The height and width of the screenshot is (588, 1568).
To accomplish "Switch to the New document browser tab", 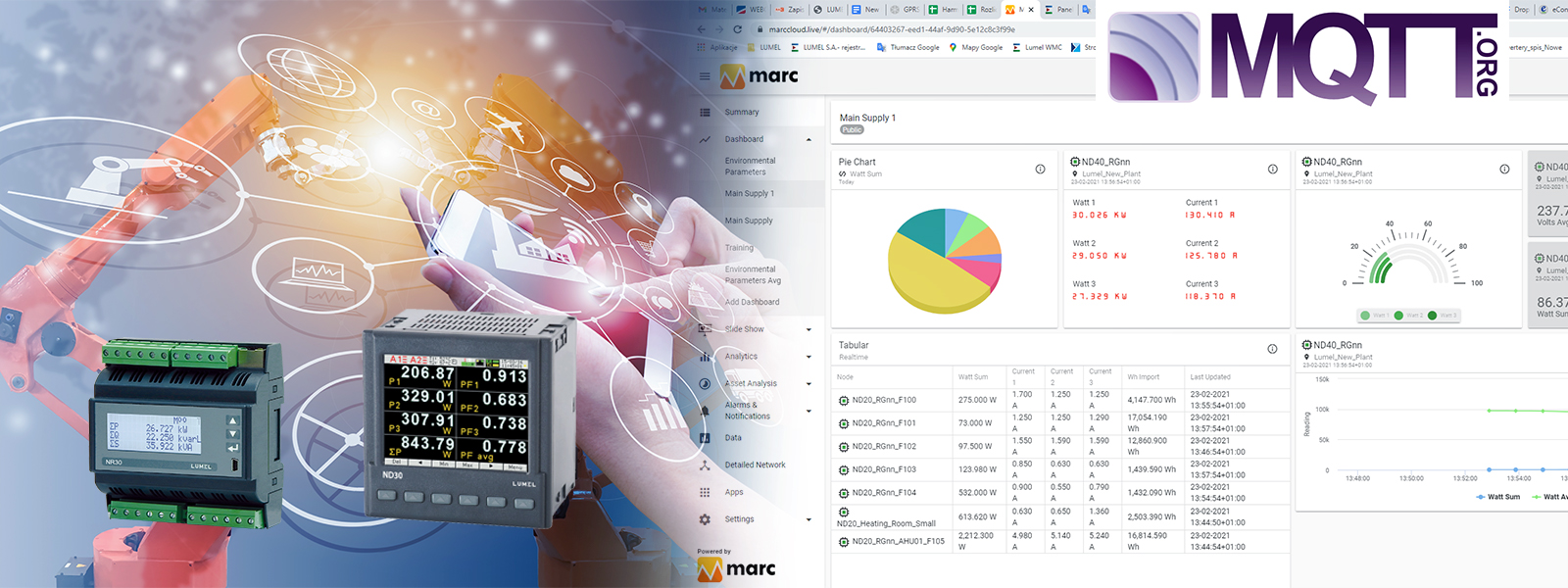I will tap(866, 9).
